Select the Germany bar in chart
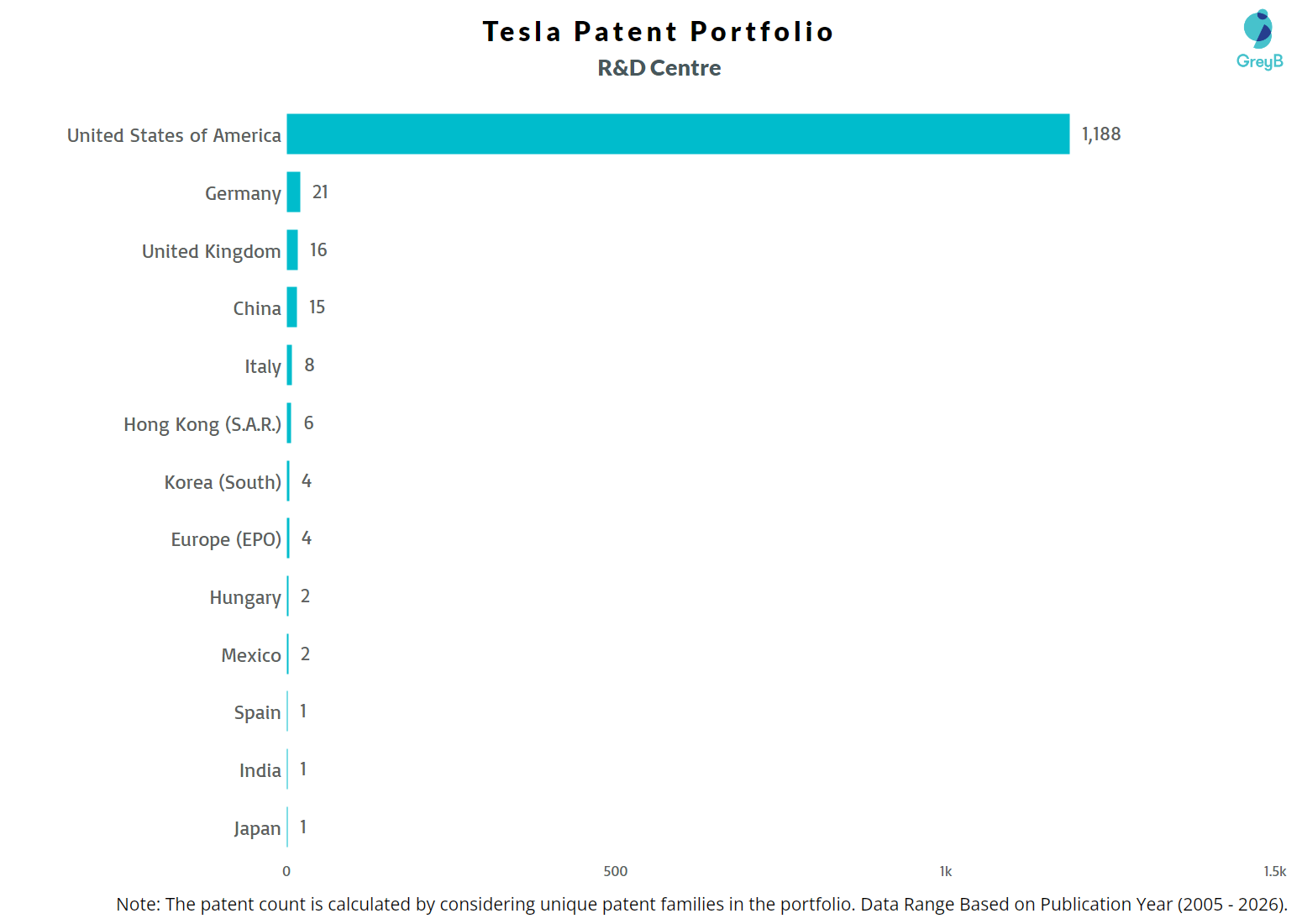 click(293, 192)
